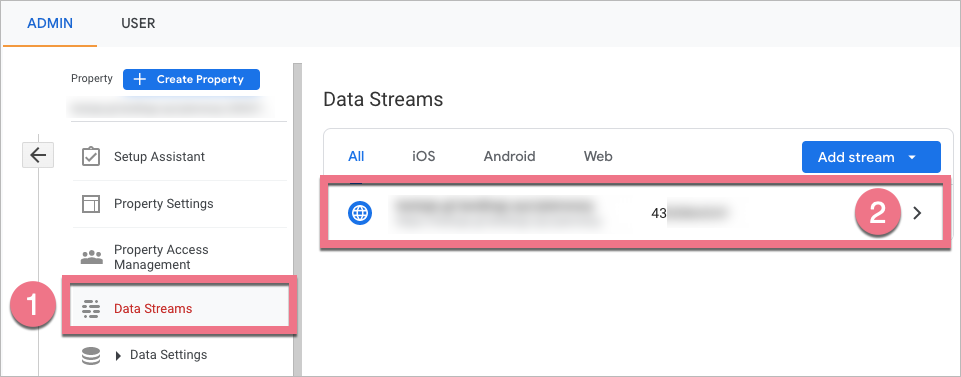Click the Property Settings layout icon
961x377 pixels.
click(91, 204)
